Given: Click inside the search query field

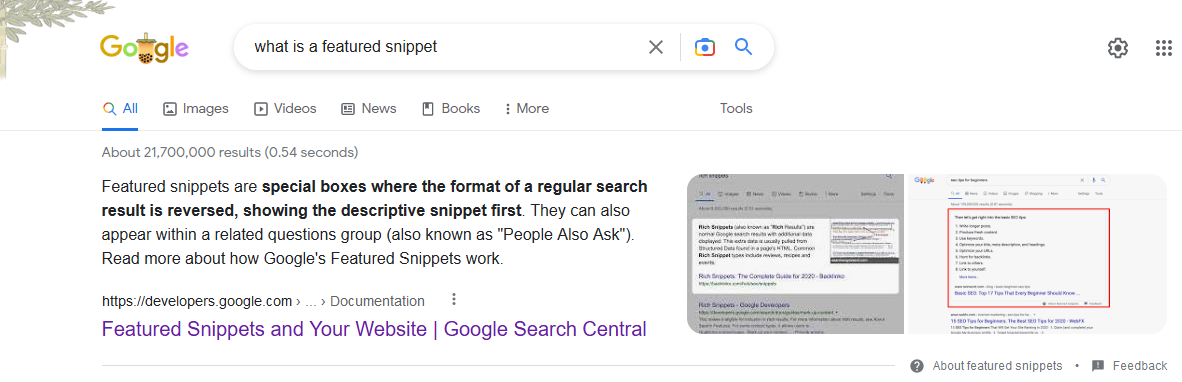Looking at the screenshot, I should point(445,47).
